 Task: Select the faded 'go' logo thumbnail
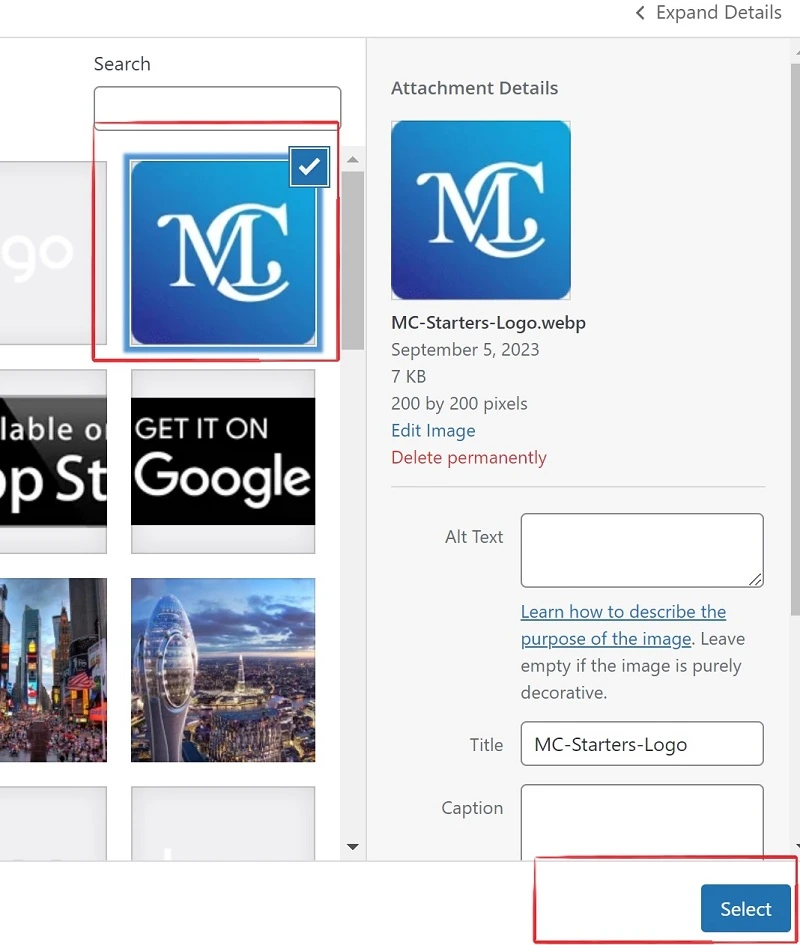[53, 253]
